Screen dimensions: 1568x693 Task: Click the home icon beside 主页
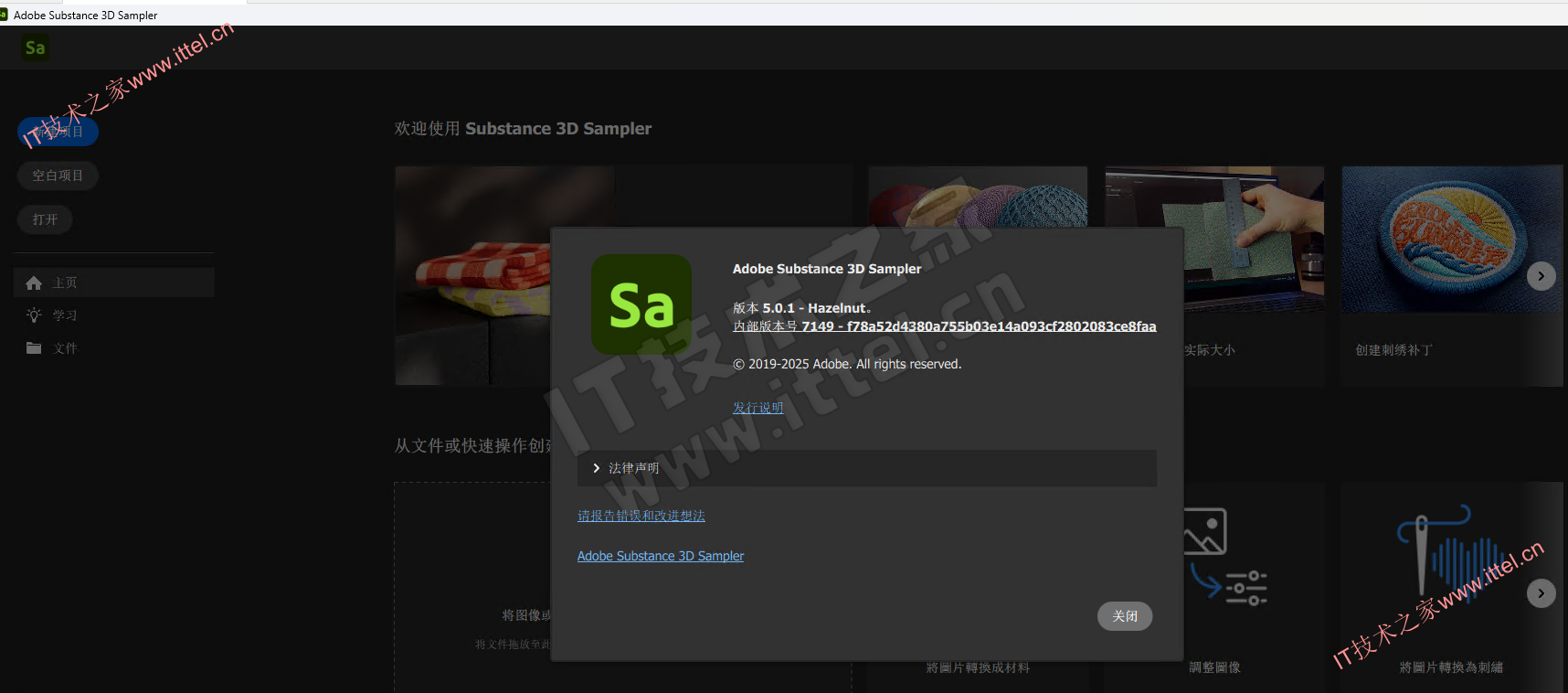pos(34,283)
